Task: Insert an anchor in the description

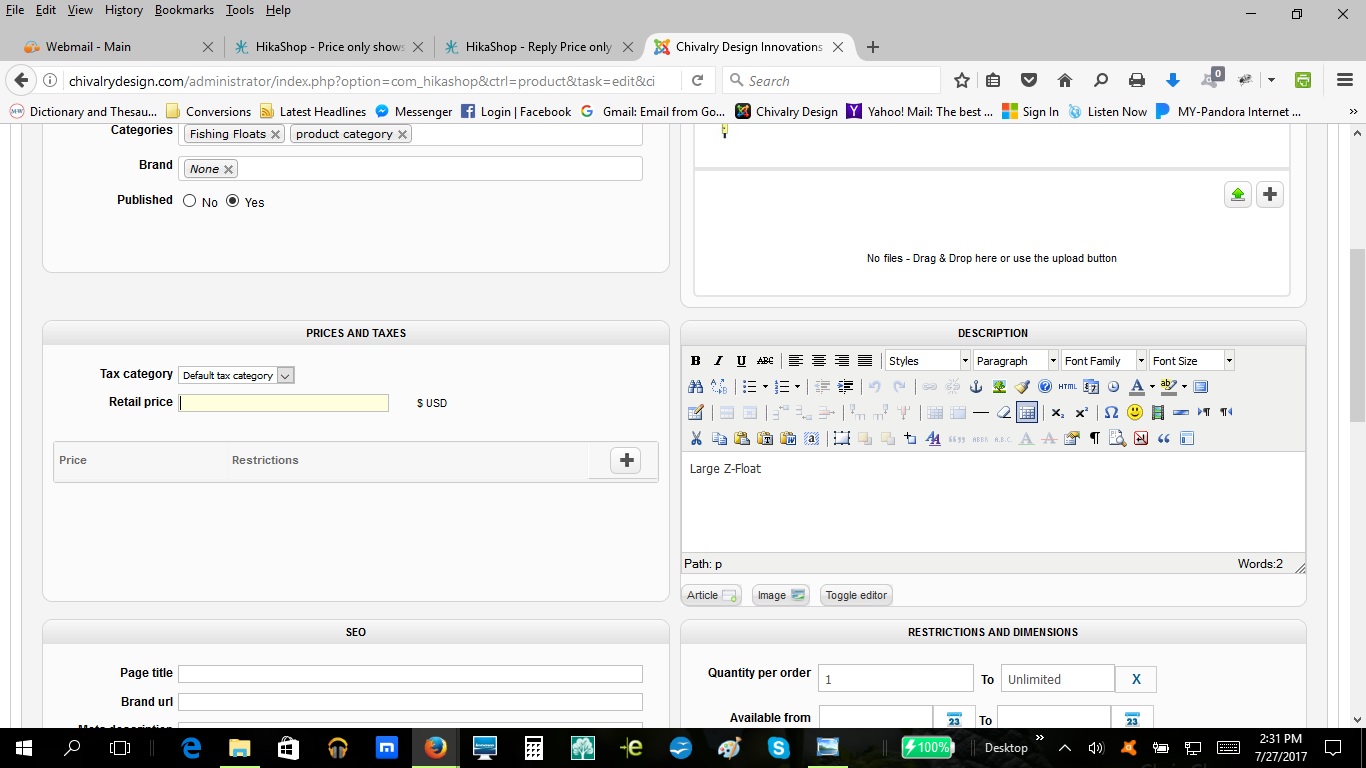Action: [976, 387]
